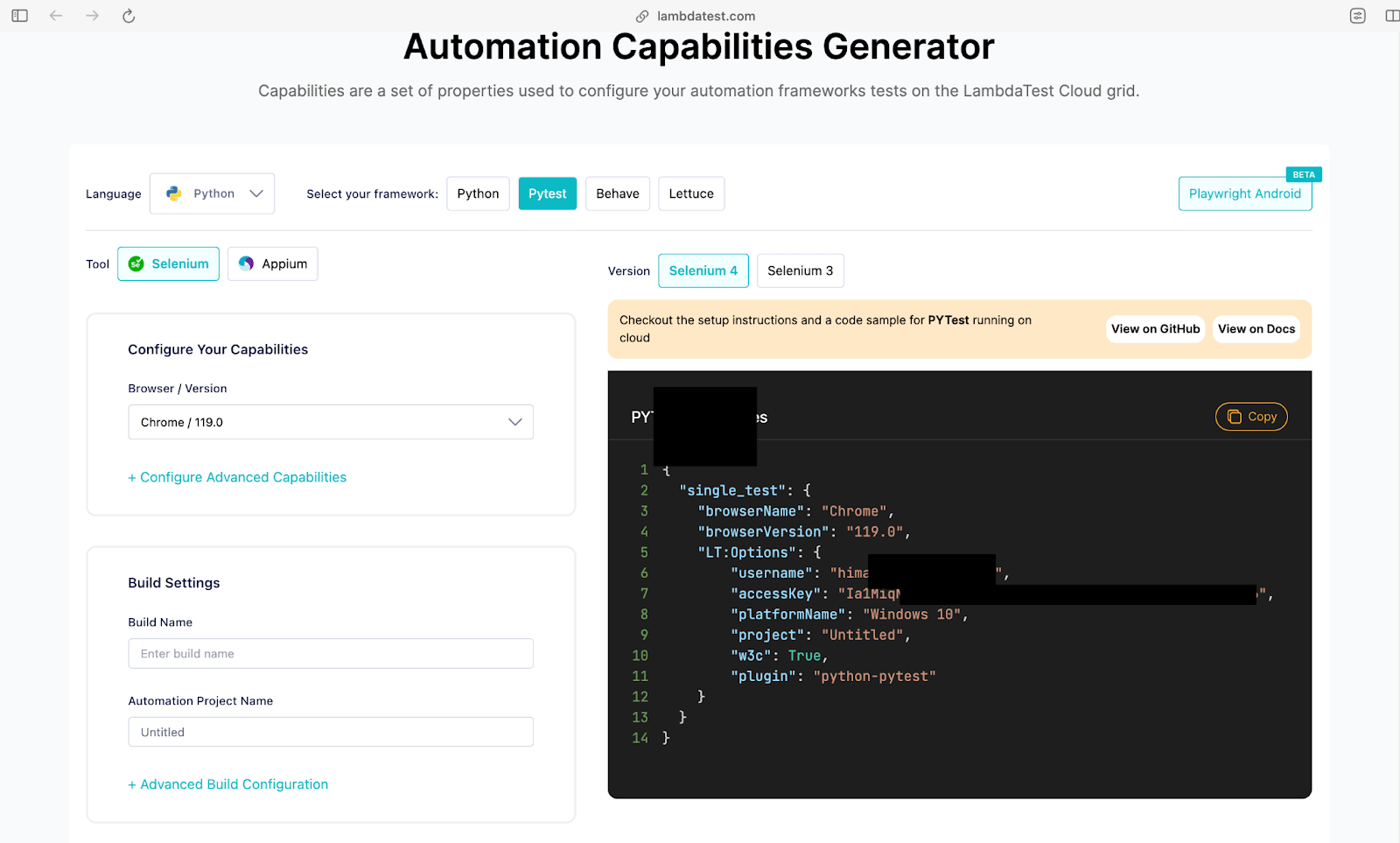Open the Browser / Version dropdown

point(330,422)
